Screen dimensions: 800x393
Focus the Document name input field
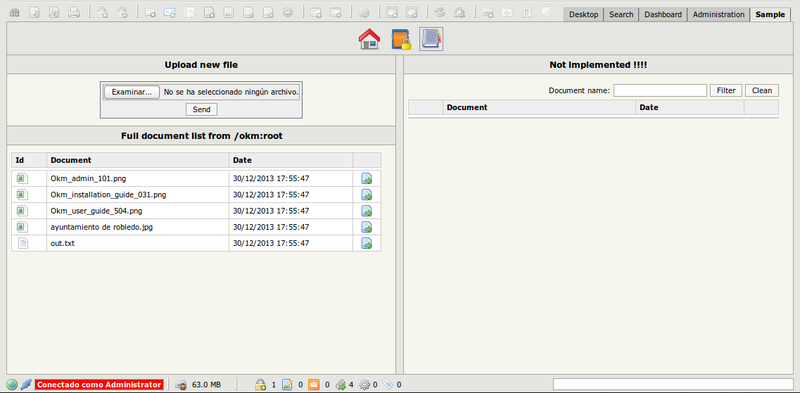click(660, 90)
